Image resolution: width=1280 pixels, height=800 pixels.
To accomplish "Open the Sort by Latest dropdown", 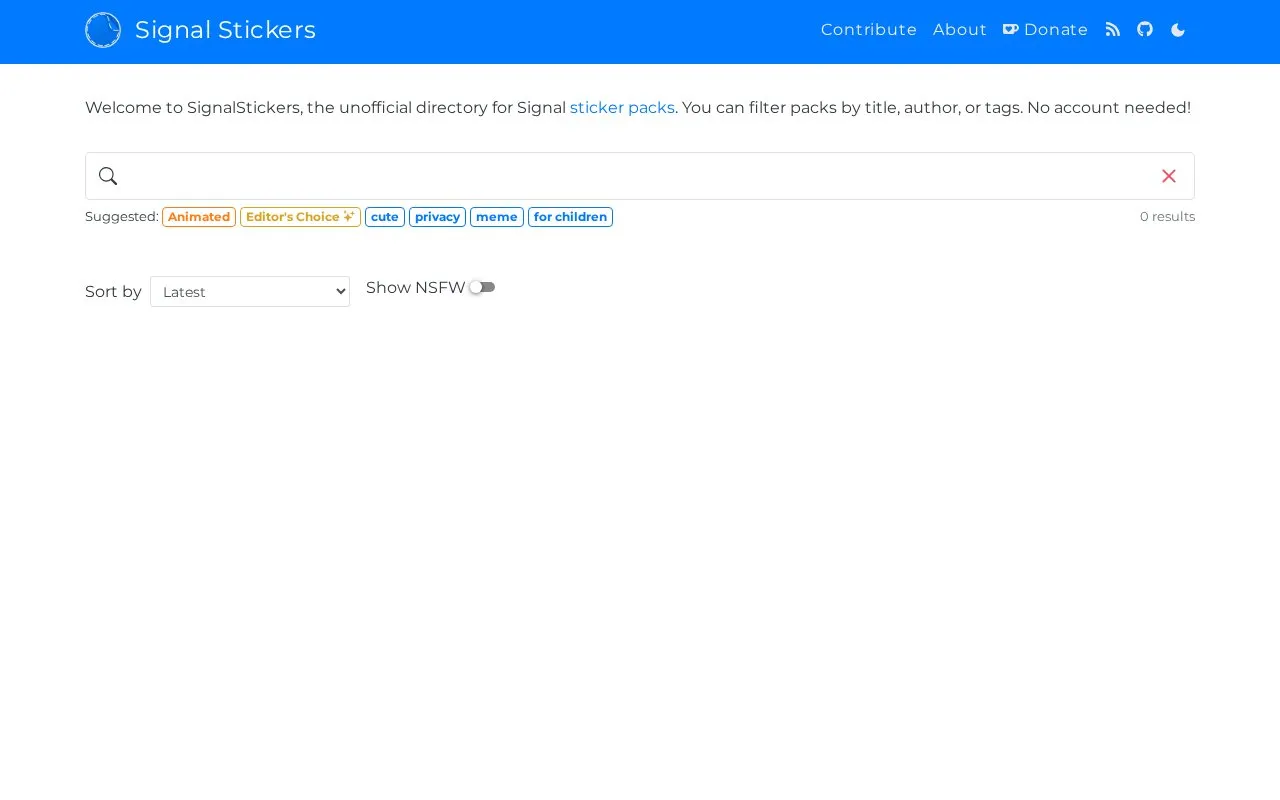I will pyautogui.click(x=250, y=292).
